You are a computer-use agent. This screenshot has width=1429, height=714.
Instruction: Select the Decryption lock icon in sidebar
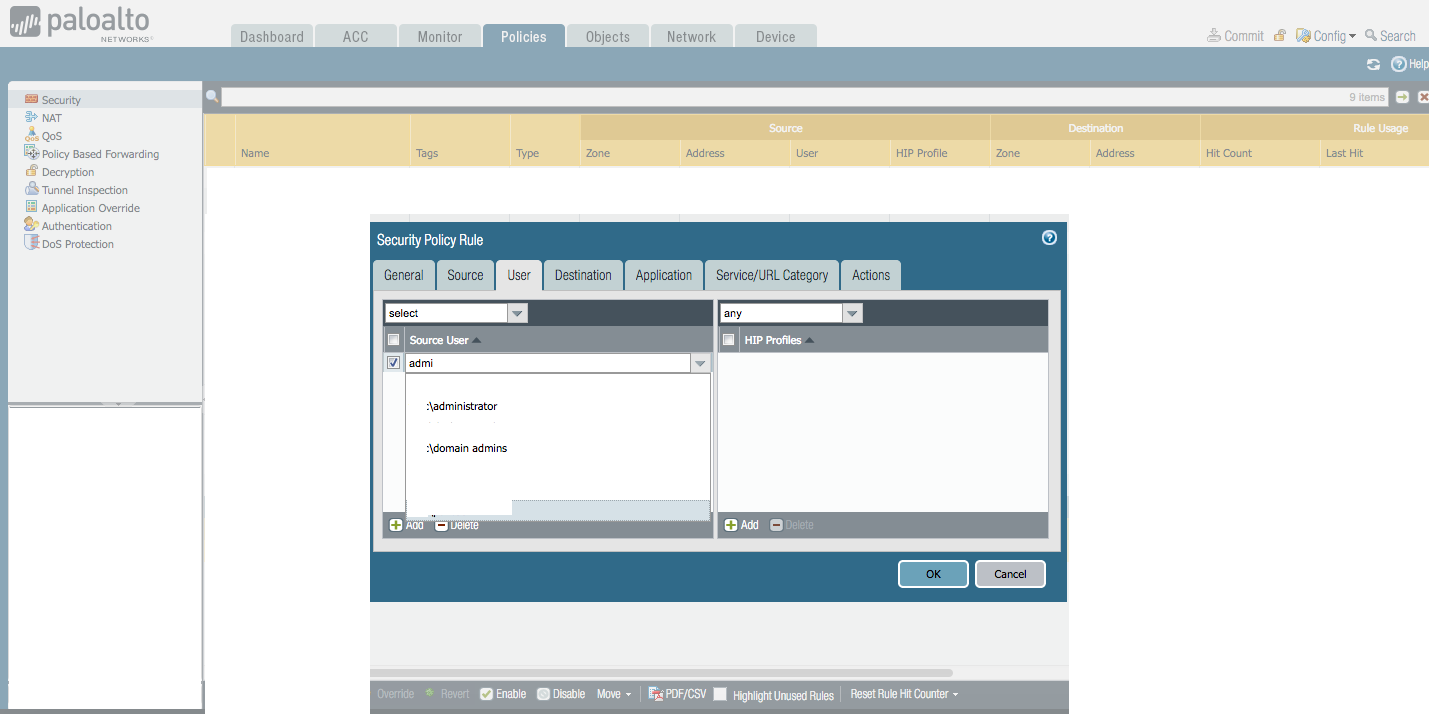click(31, 172)
